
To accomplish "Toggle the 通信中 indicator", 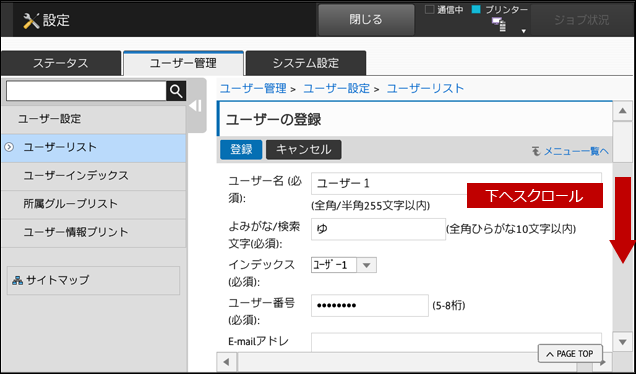I will click(x=429, y=10).
